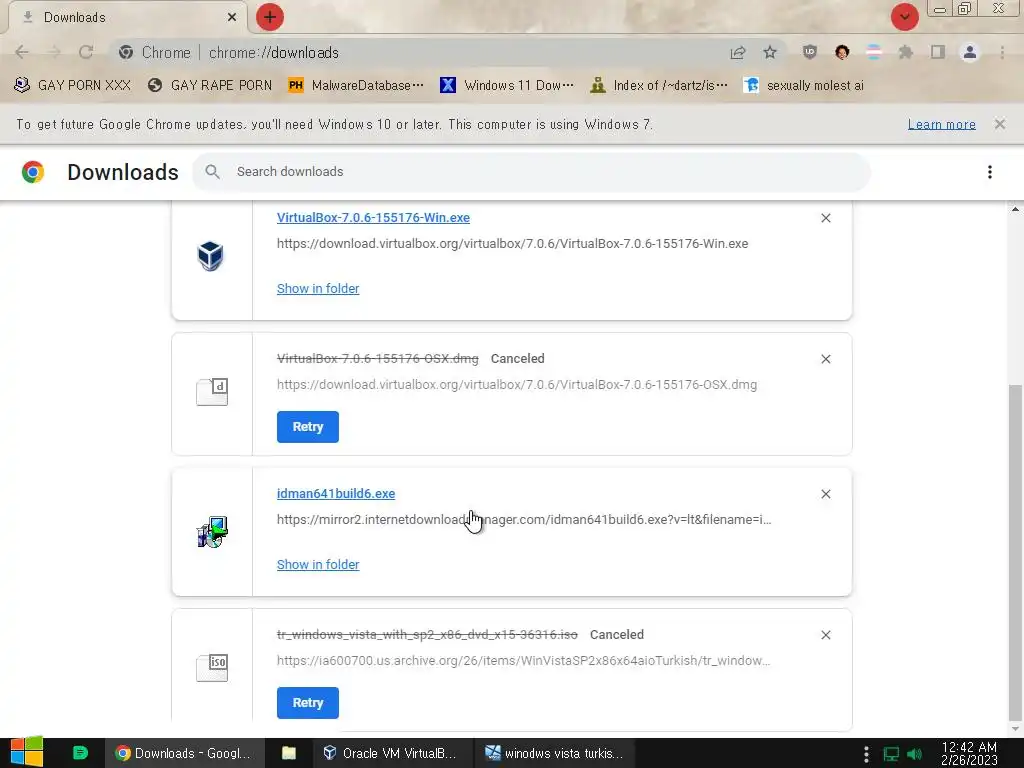This screenshot has width=1024, height=768.
Task: Open the MalwareDatabase bookmark
Action: pyautogui.click(x=356, y=85)
